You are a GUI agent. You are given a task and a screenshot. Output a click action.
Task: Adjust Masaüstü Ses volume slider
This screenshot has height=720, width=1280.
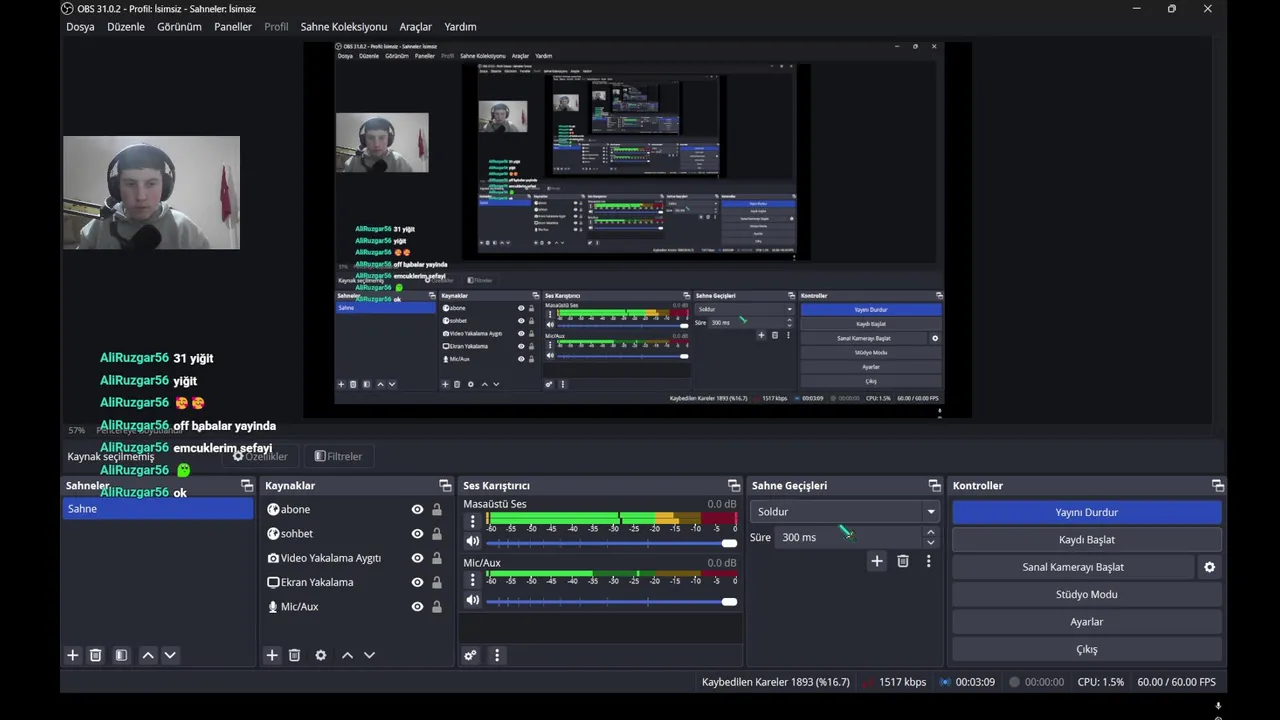point(610,542)
